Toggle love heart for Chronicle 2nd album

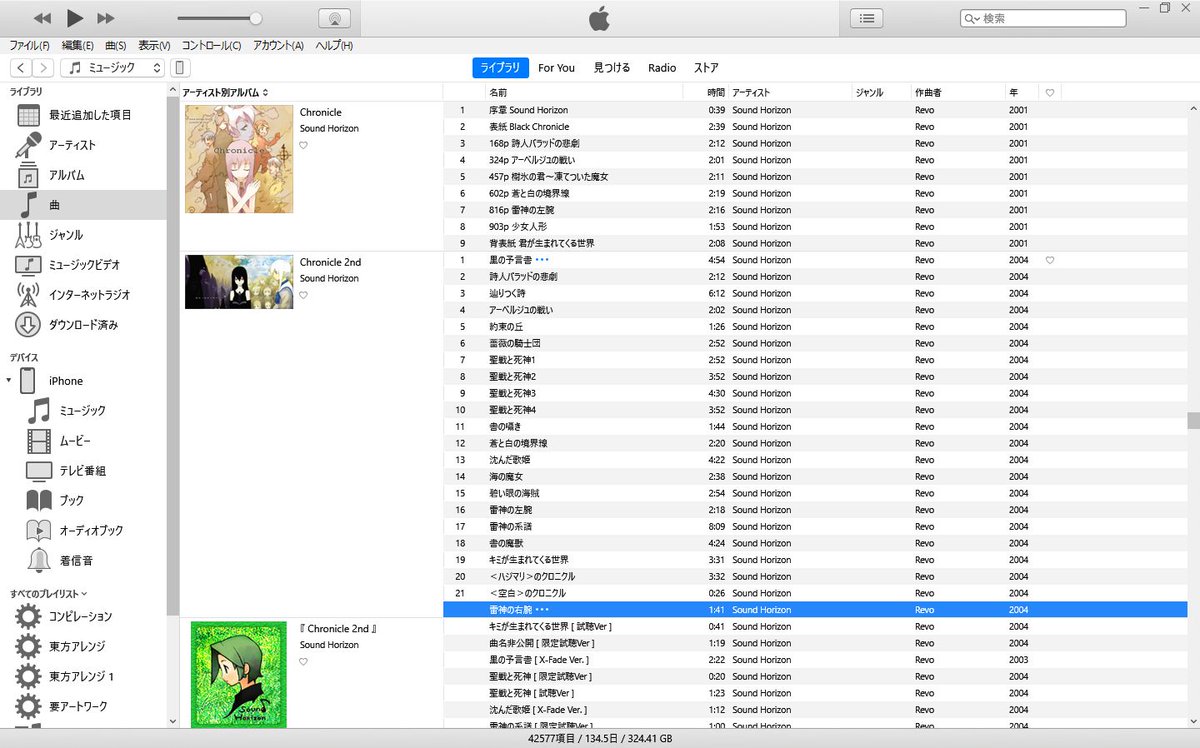pos(304,295)
